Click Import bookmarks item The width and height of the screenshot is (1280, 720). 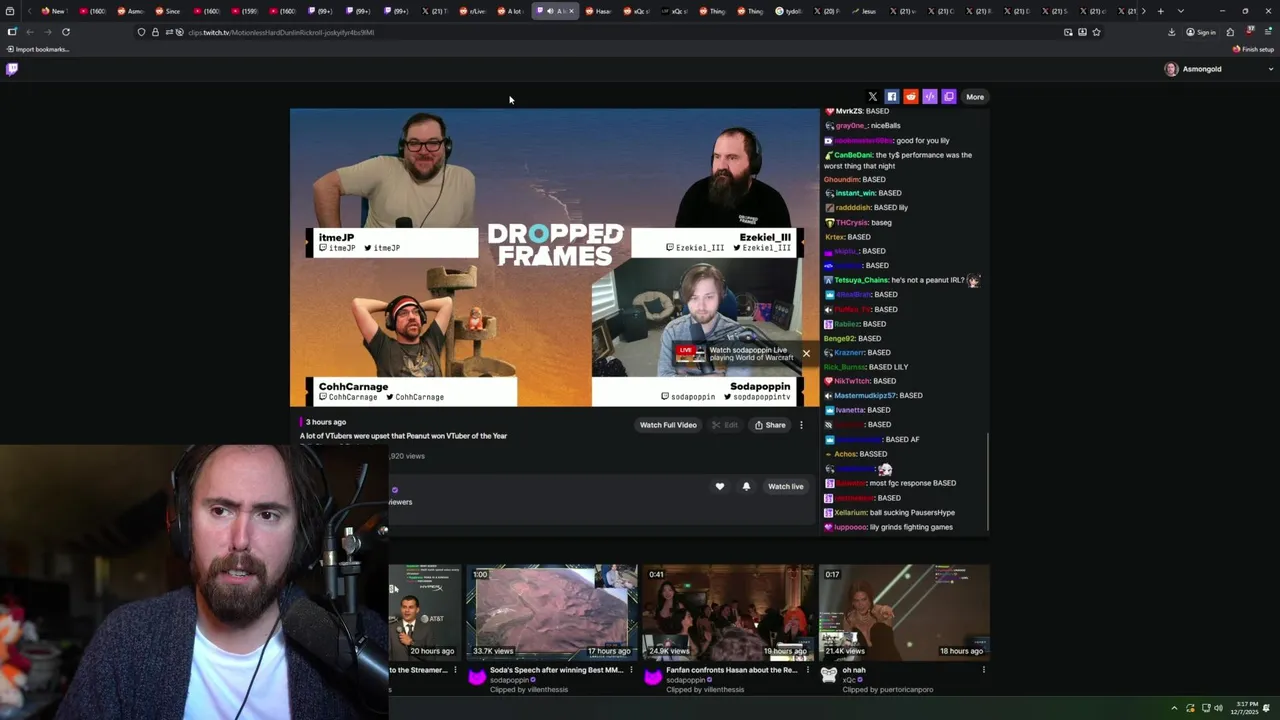pyautogui.click(x=38, y=49)
